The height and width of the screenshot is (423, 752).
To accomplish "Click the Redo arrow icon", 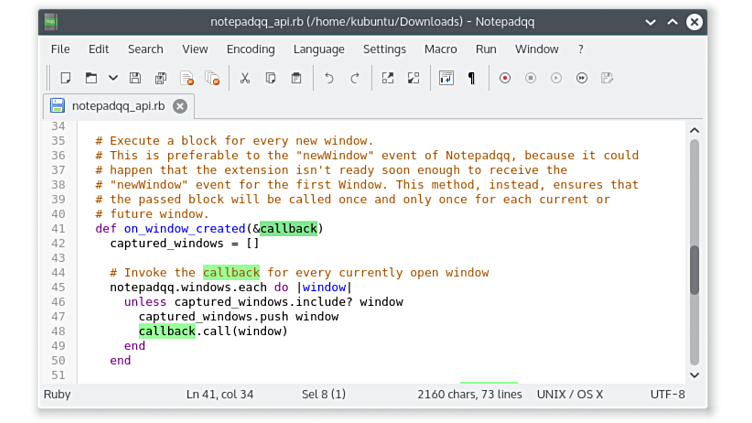I will (354, 78).
